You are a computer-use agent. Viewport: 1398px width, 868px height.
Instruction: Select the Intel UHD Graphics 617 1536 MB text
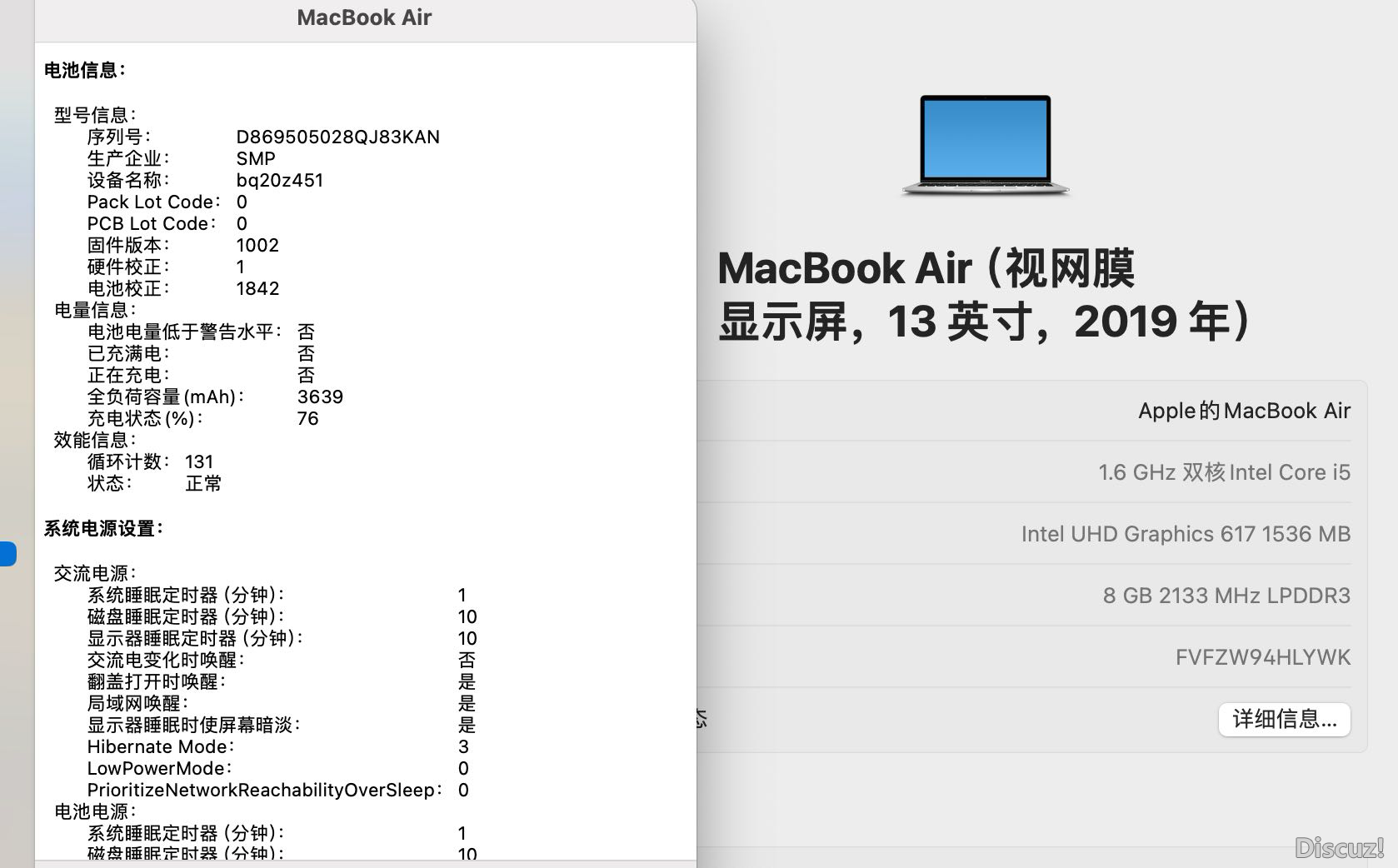[x=1186, y=534]
